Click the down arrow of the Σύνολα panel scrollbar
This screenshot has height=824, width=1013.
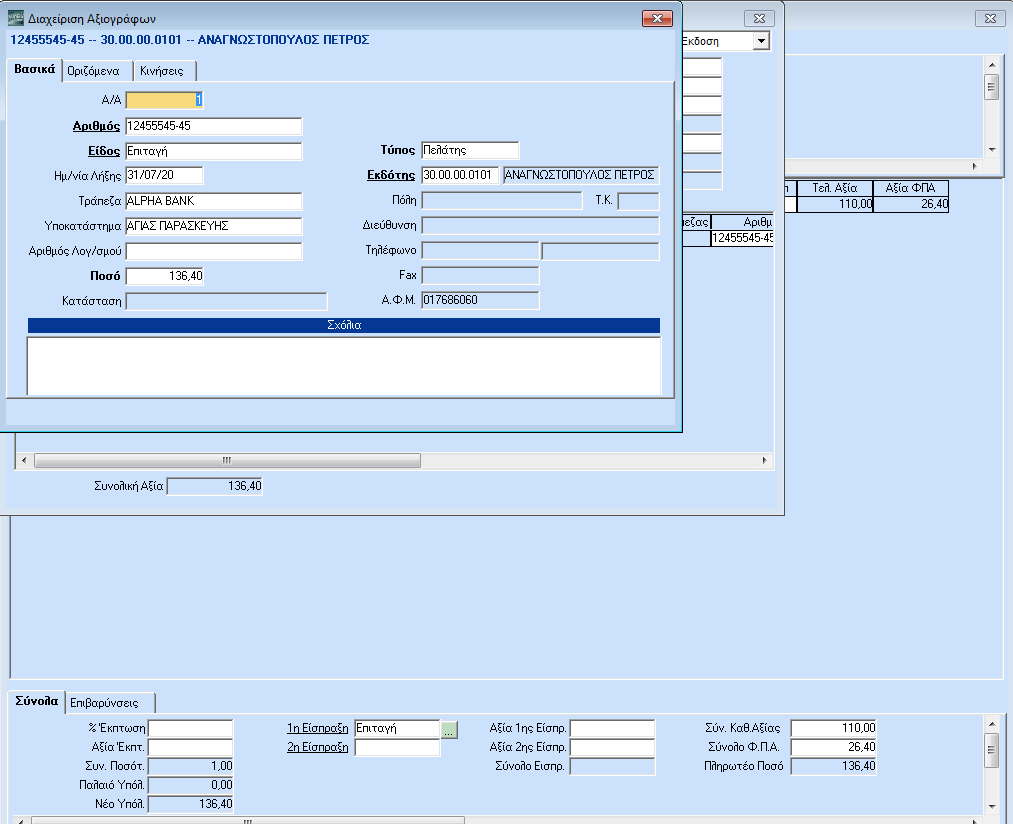pos(992,806)
